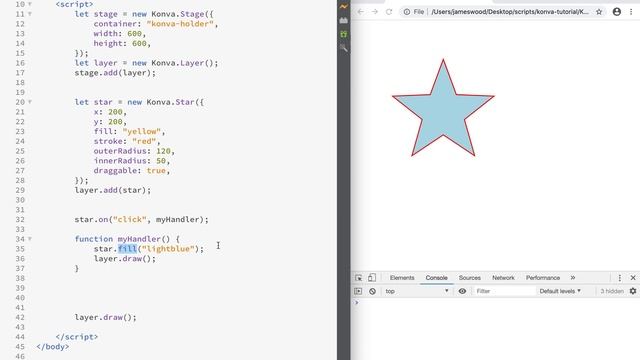Image resolution: width=640 pixels, height=360 pixels.
Task: Click the site info icon beside File
Action: (x=407, y=12)
